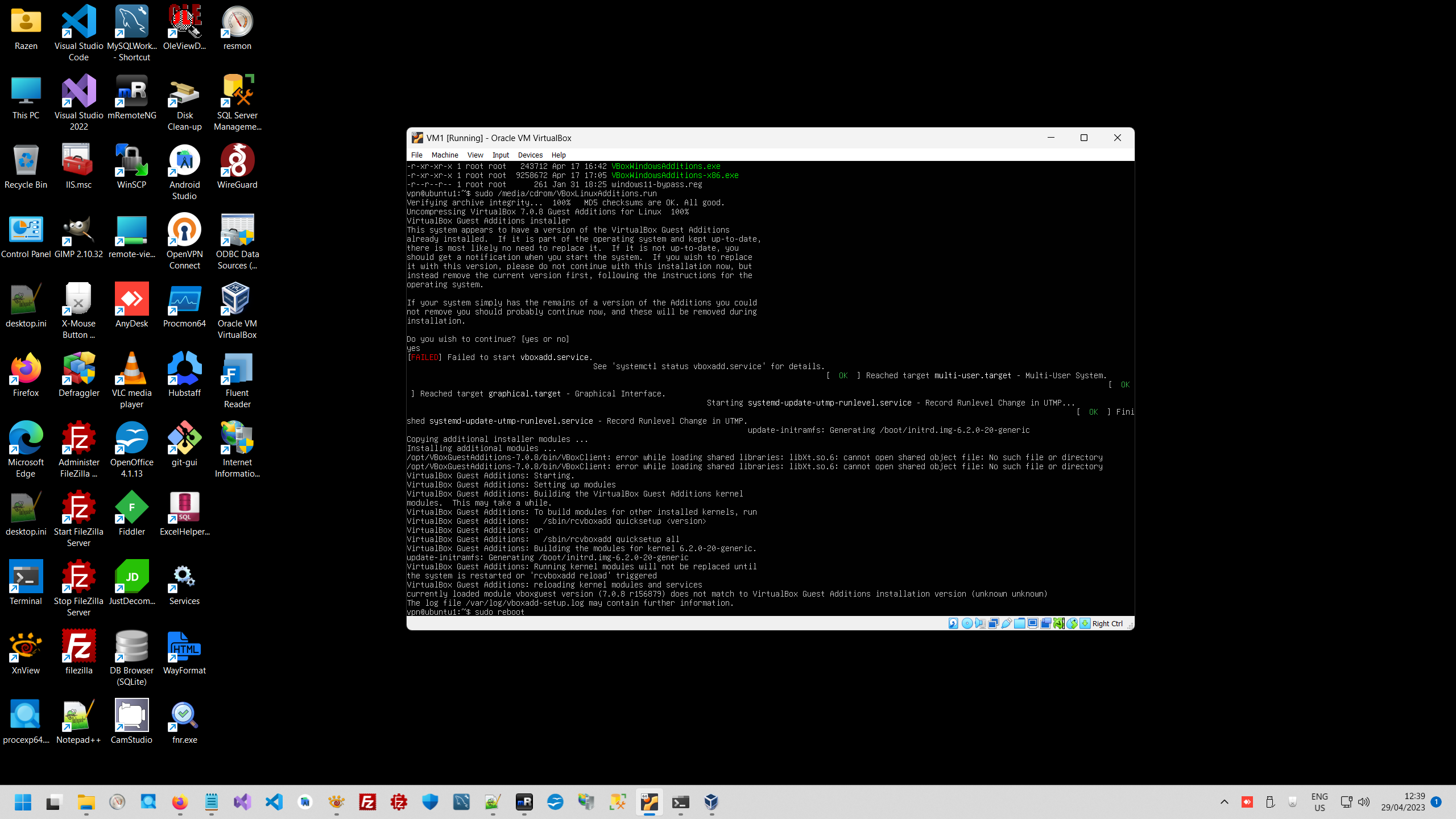Click the volume speaker tray icon
This screenshot has height=819, width=1456.
[1364, 802]
